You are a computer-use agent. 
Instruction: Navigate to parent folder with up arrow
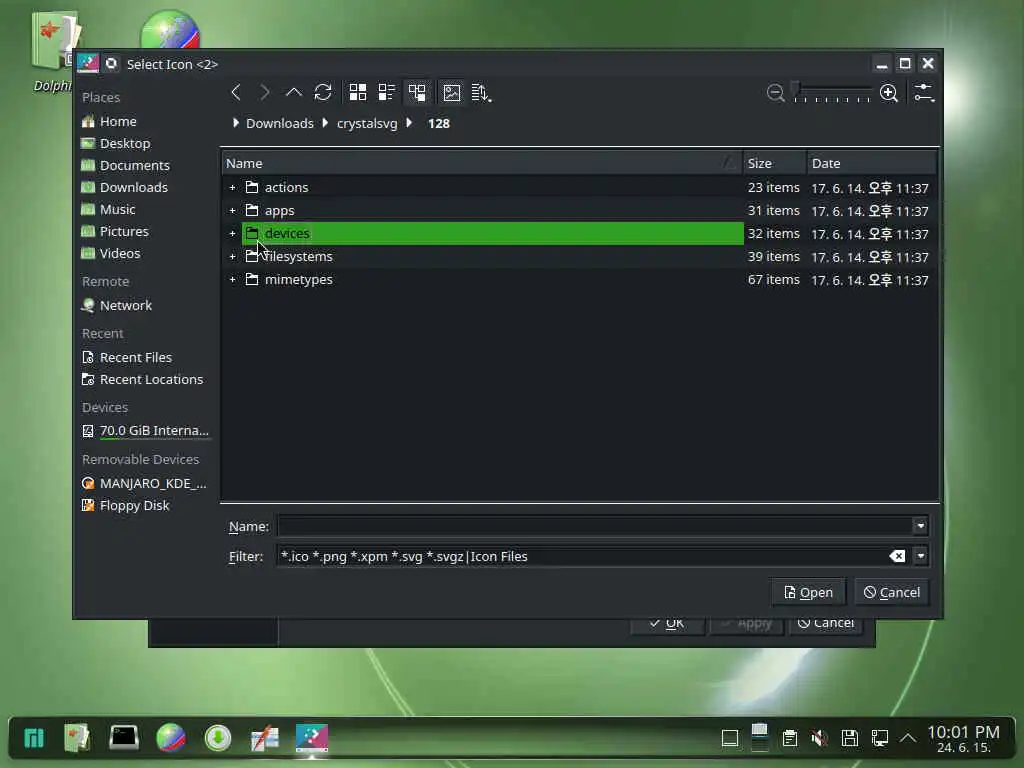pos(294,92)
